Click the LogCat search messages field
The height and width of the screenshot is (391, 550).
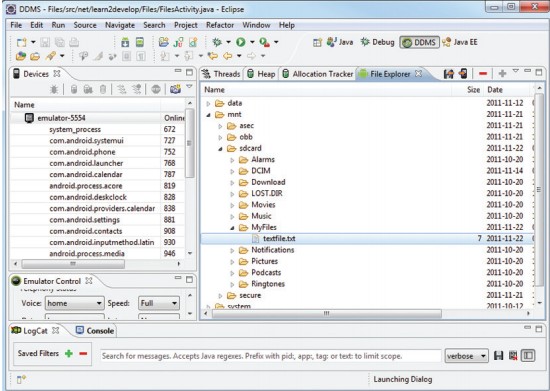(x=270, y=356)
